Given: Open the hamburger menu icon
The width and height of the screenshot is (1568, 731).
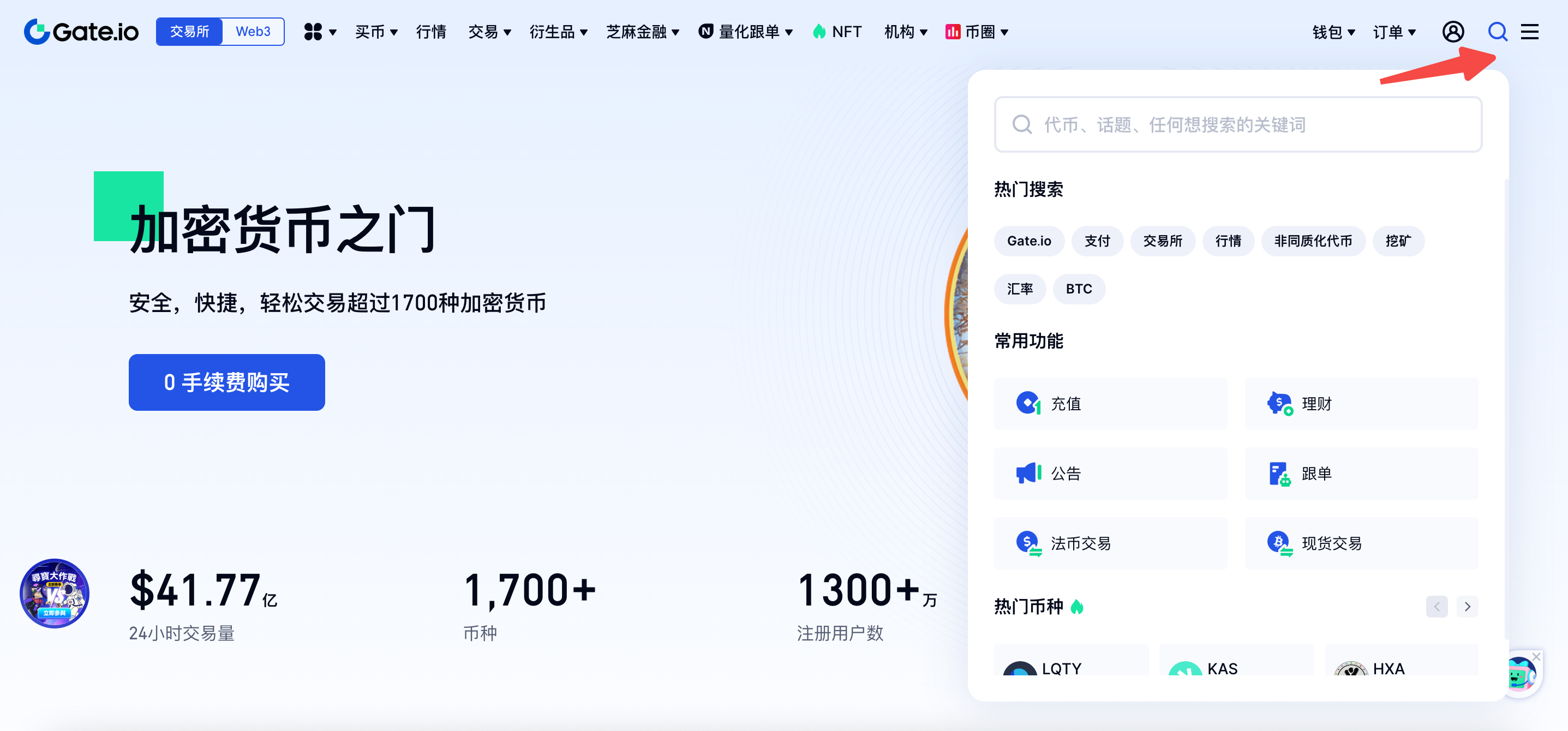Looking at the screenshot, I should click(1529, 32).
